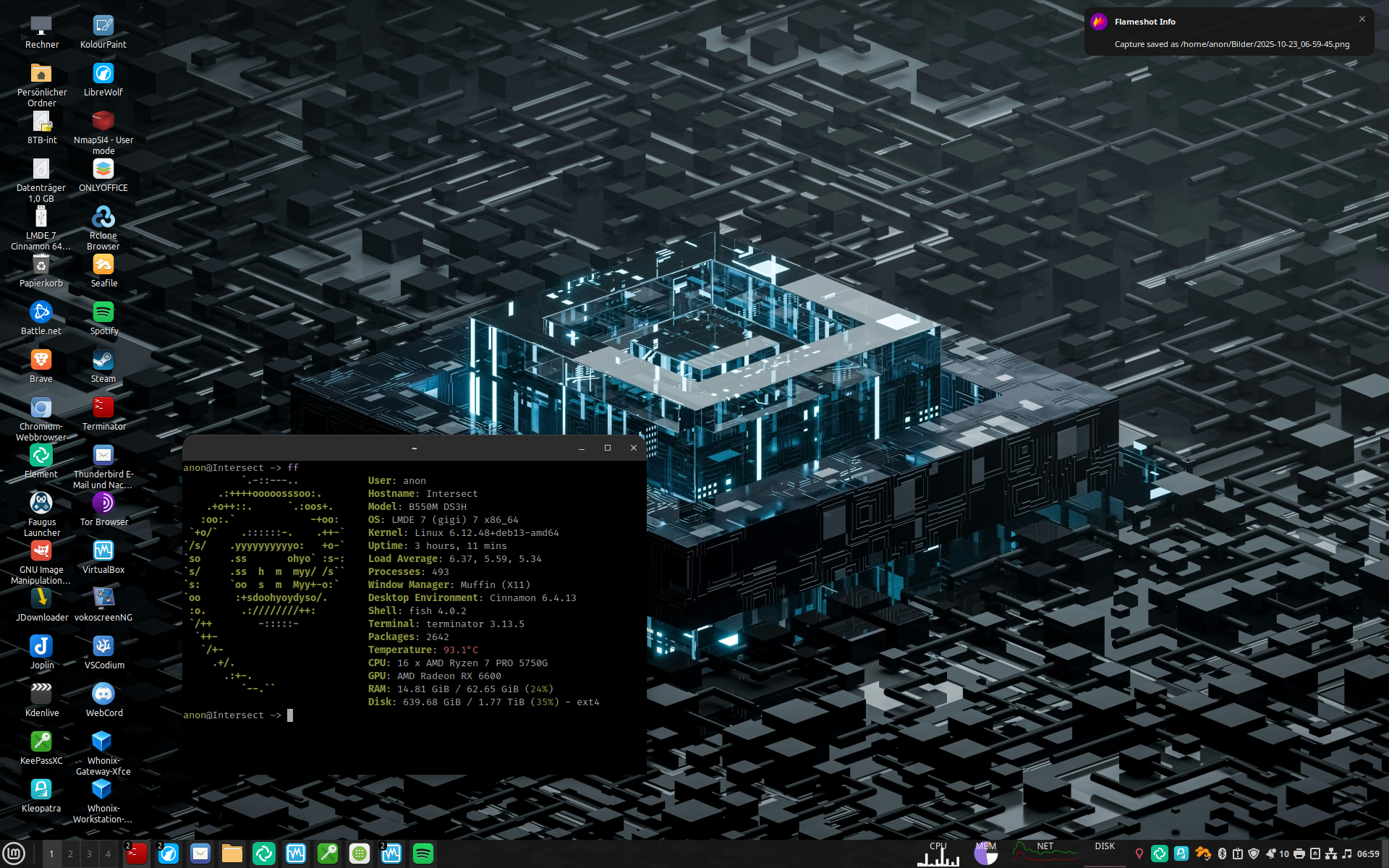Viewport: 1389px width, 868px height.
Task: Click the MEM usage pie graph applet
Action: tap(985, 854)
